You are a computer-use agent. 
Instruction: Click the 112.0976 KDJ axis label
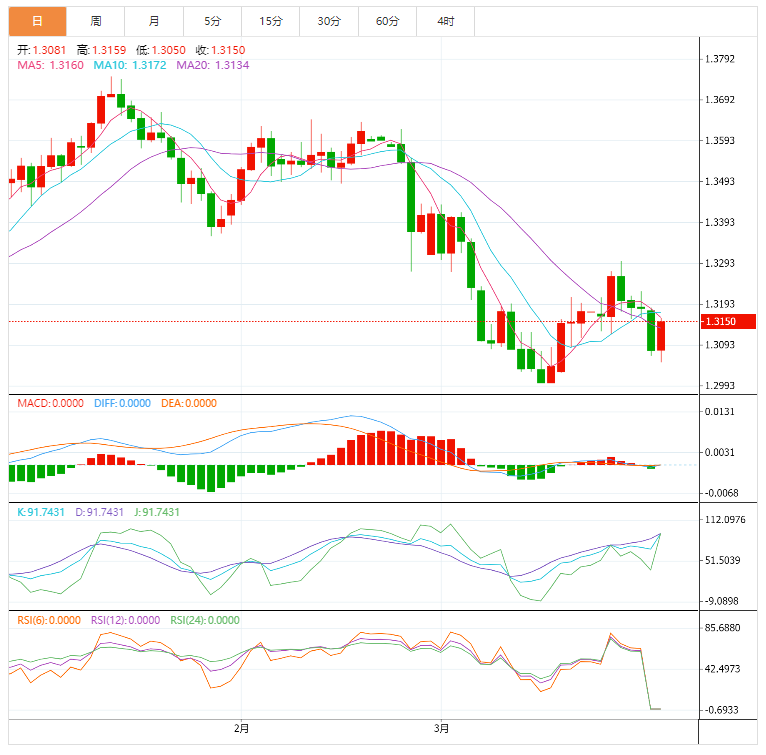725,519
